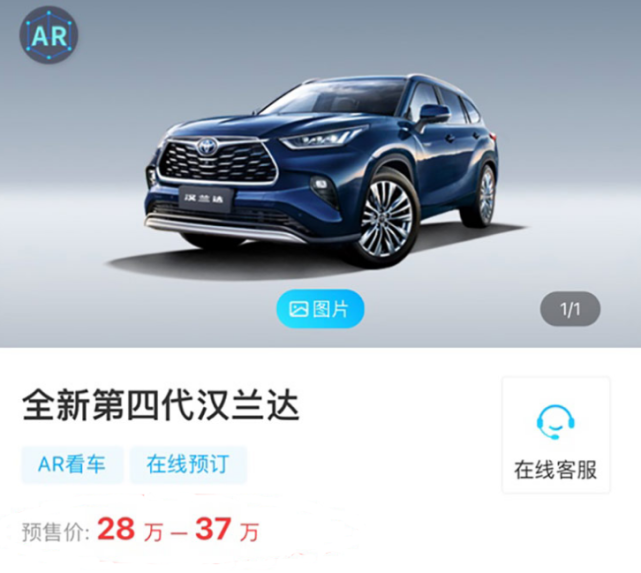Click the 预售价 label text
Viewport: 641px width, 573px height.
coord(56,532)
